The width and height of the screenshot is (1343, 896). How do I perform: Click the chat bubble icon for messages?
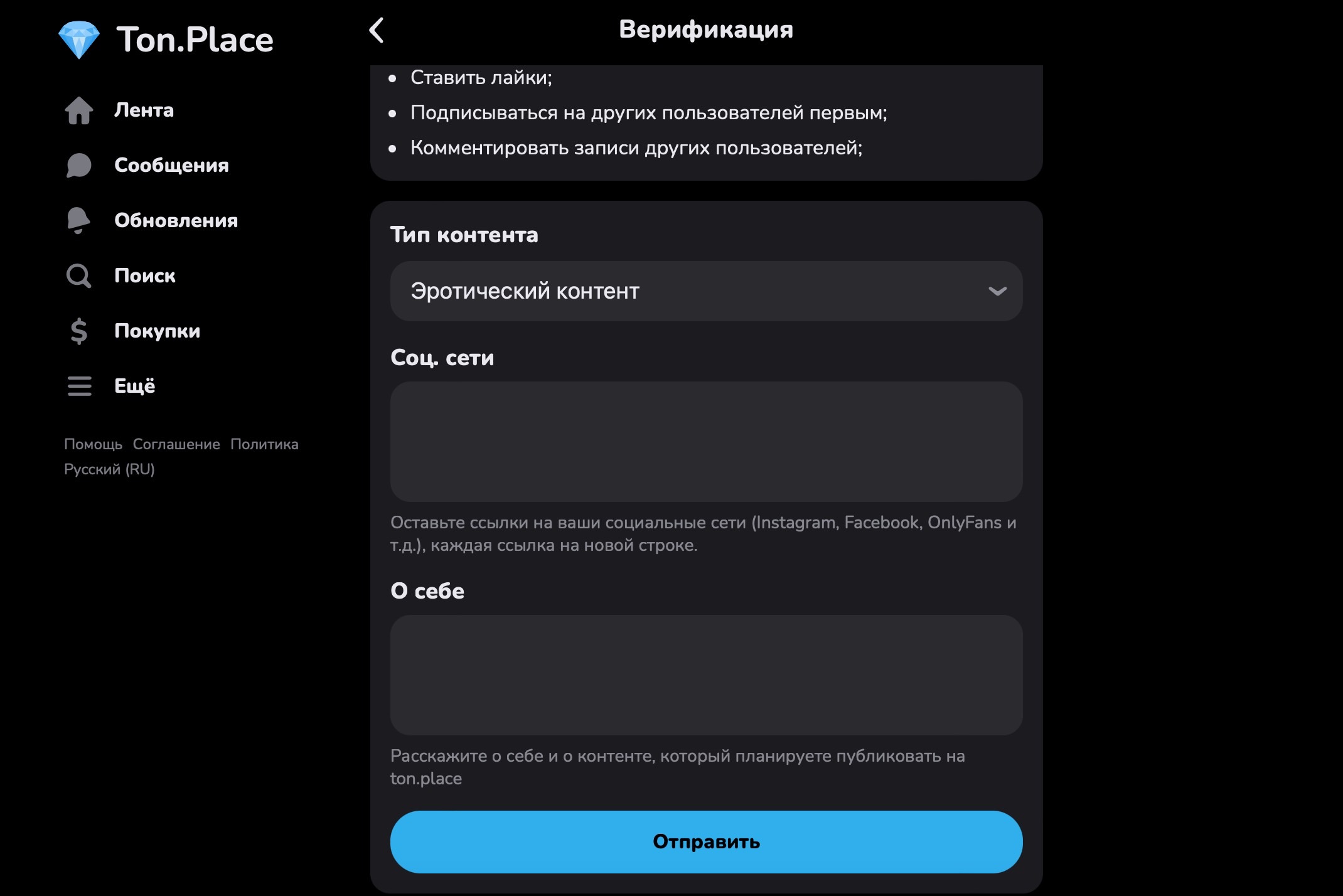tap(79, 166)
